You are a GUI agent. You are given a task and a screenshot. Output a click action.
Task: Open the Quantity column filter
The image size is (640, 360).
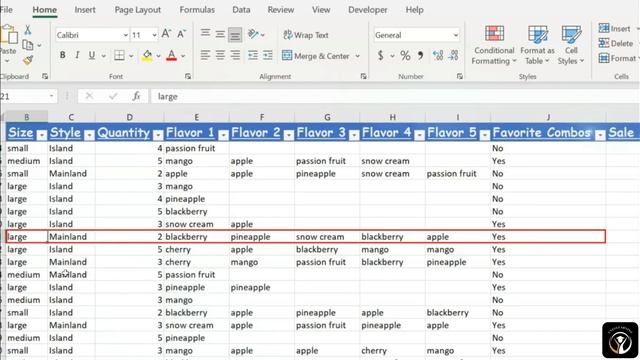tap(158, 135)
